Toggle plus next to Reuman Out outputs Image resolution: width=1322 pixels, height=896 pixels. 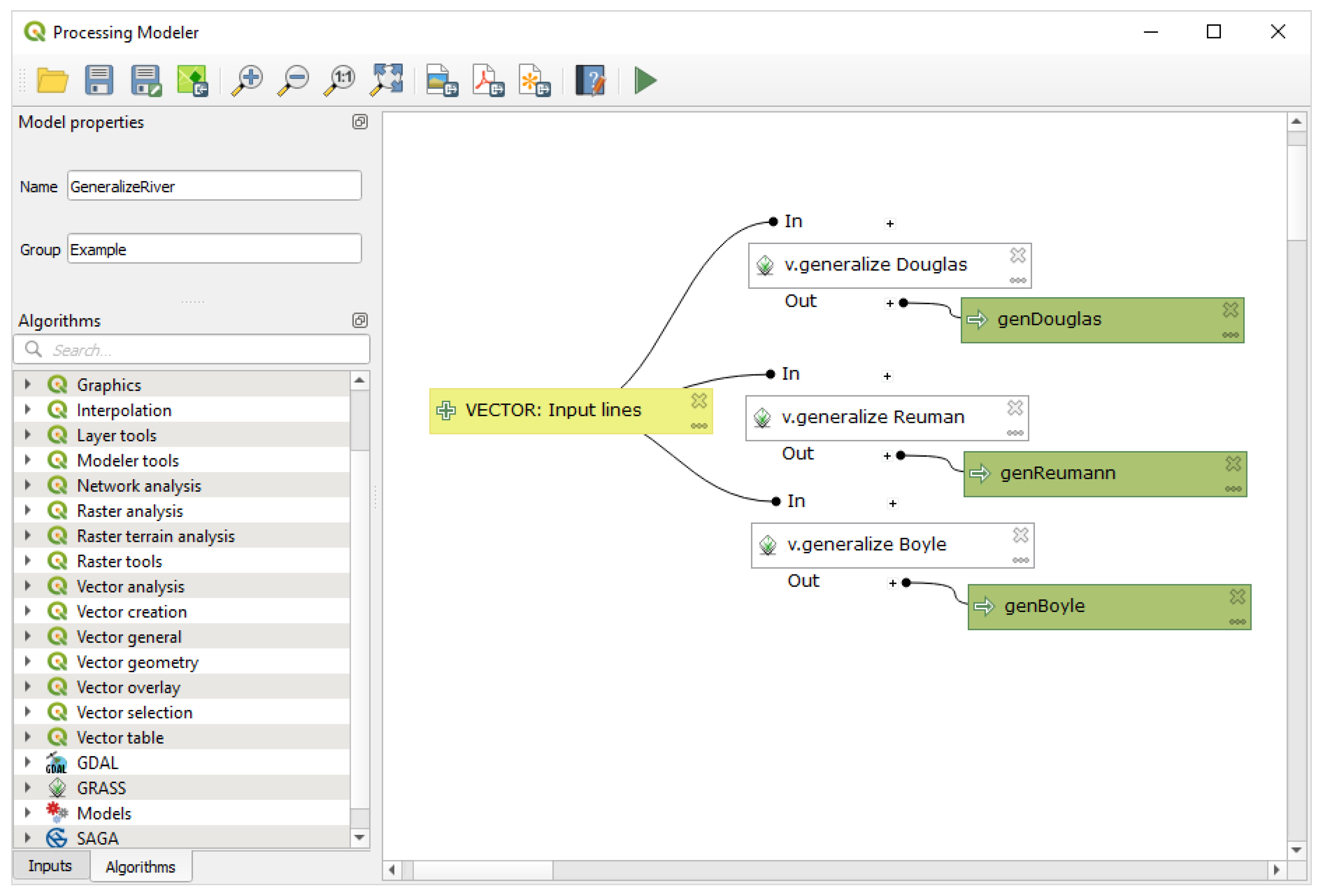pos(887,456)
